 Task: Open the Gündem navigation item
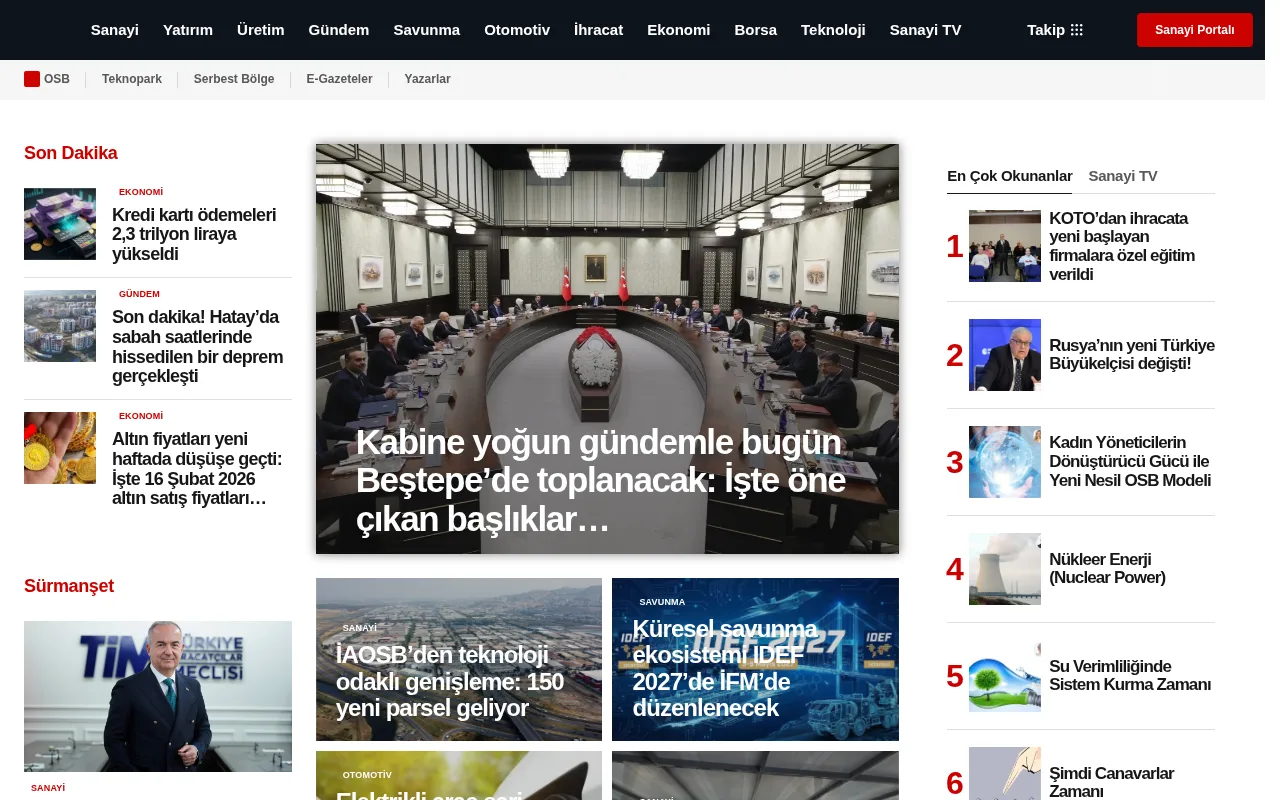point(338,30)
